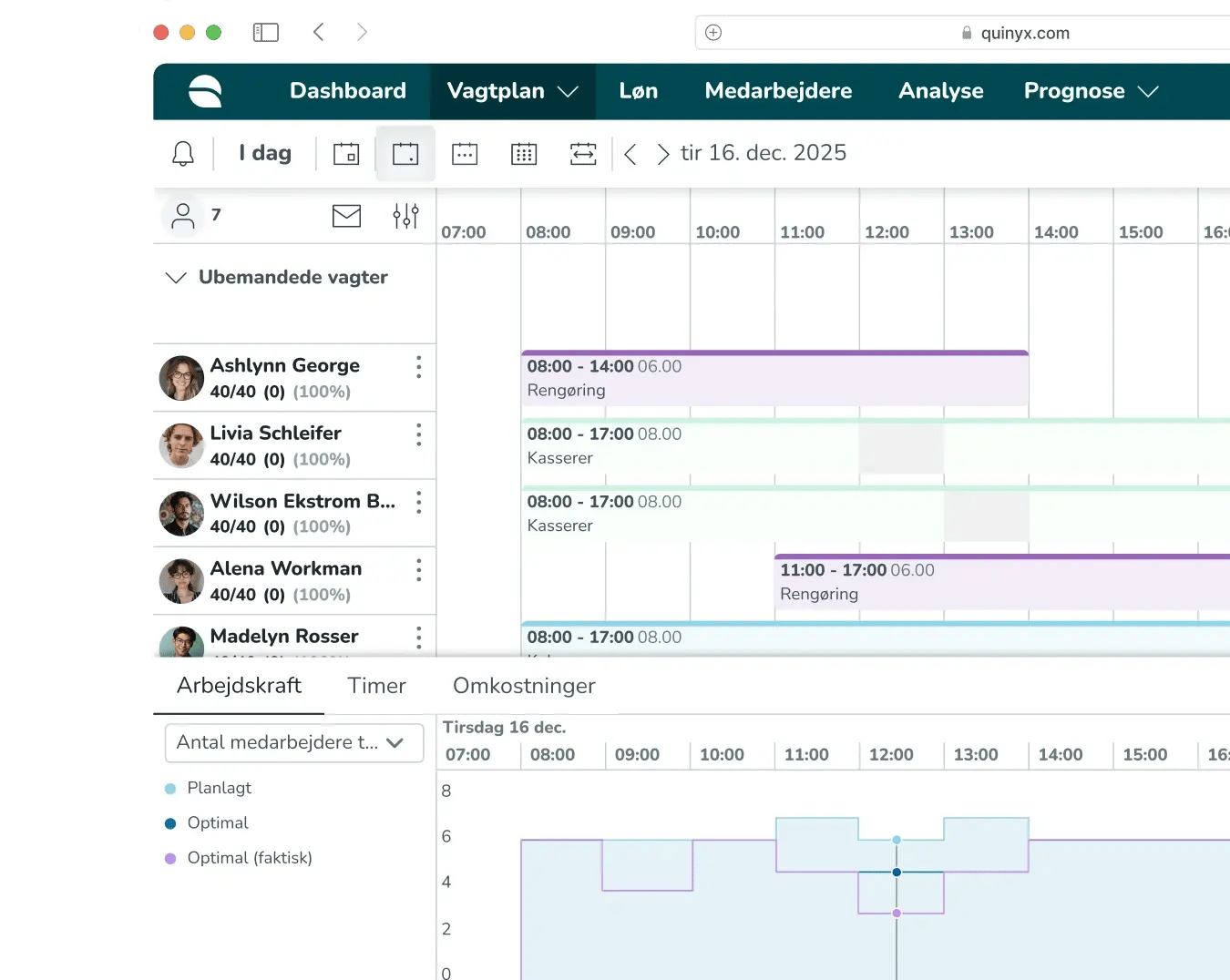Expand the Prognose menu
The height and width of the screenshot is (980, 1230).
[x=1092, y=91]
